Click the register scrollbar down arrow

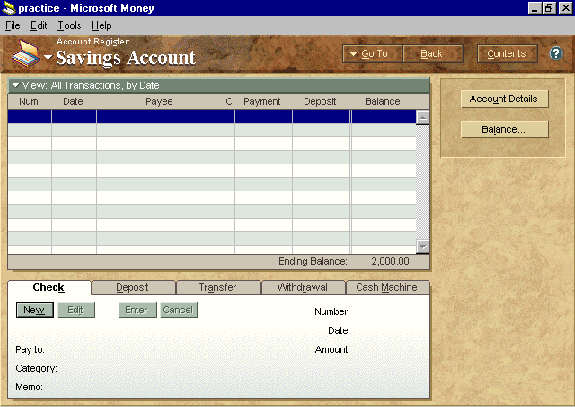pyautogui.click(x=422, y=247)
